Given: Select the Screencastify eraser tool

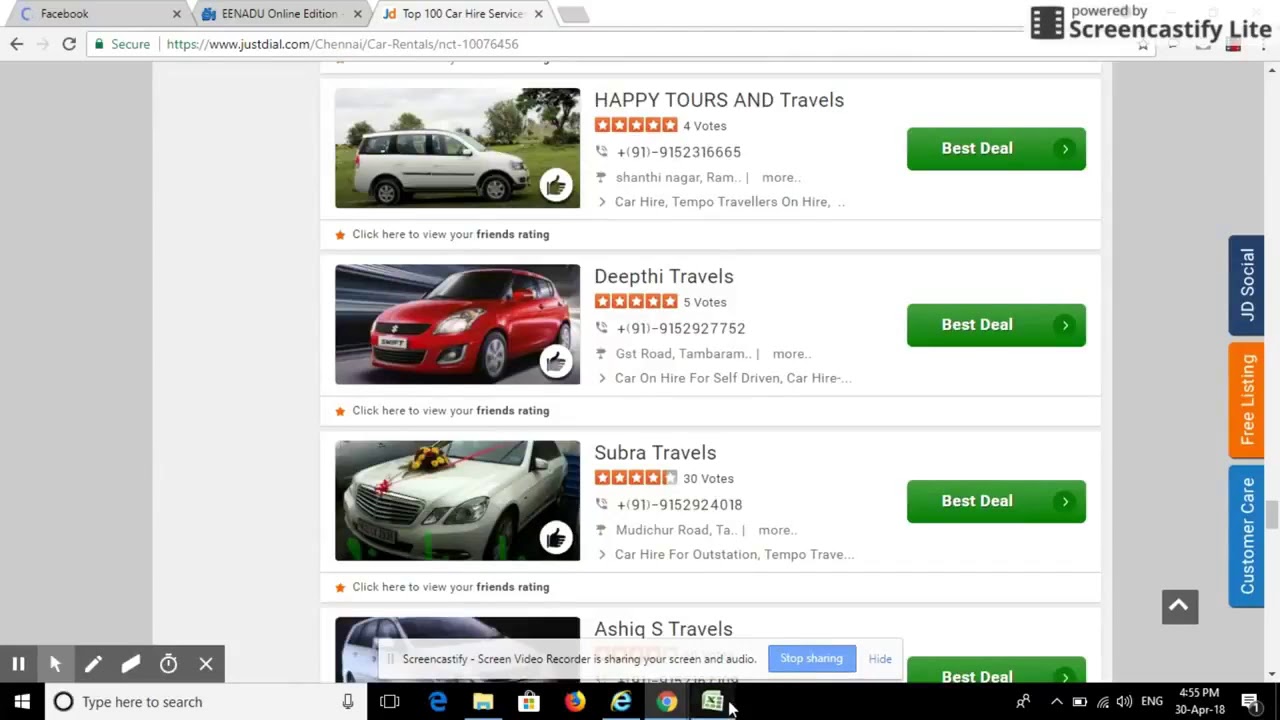Looking at the screenshot, I should click(x=131, y=664).
